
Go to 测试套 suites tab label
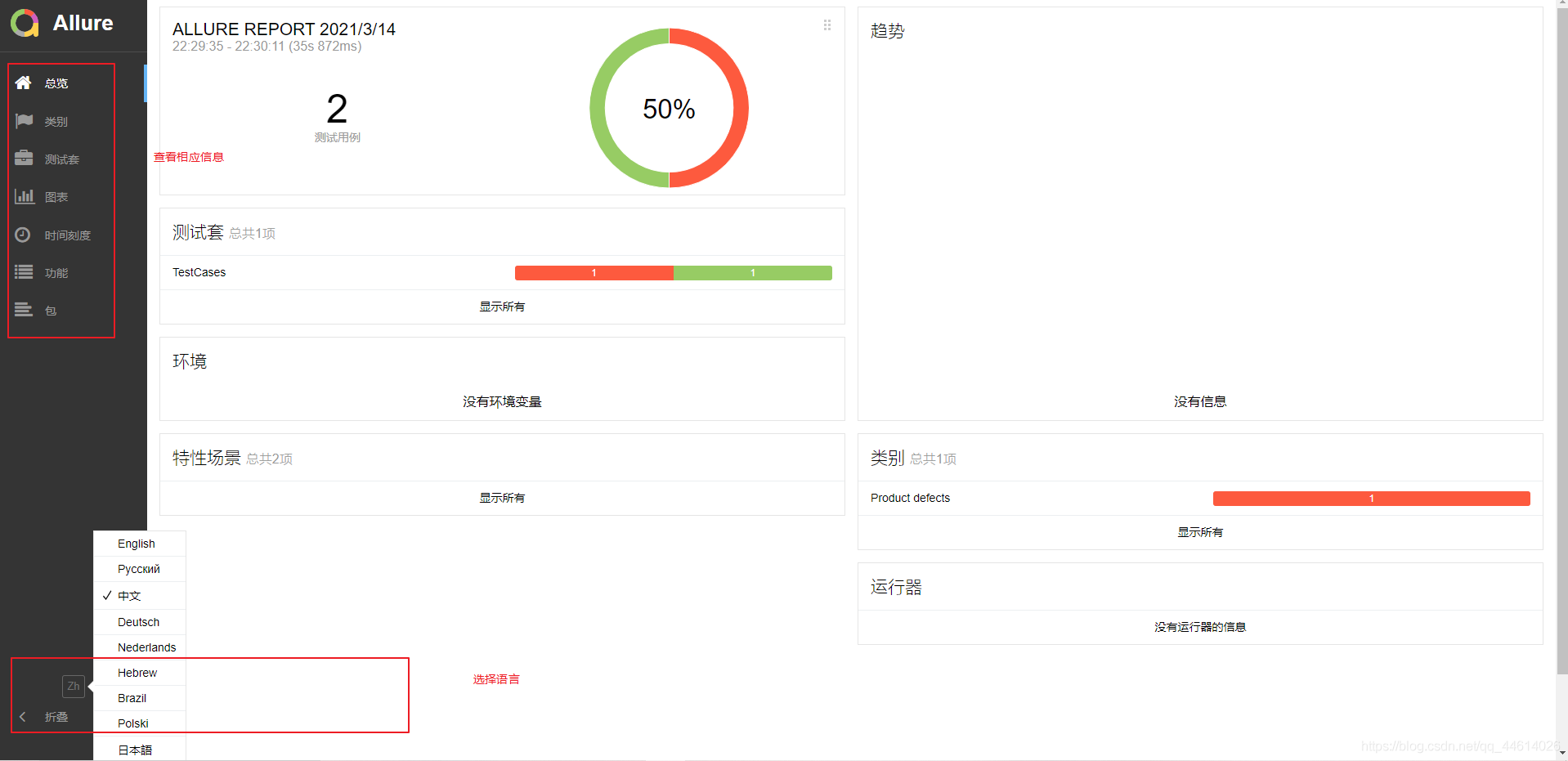click(x=62, y=159)
